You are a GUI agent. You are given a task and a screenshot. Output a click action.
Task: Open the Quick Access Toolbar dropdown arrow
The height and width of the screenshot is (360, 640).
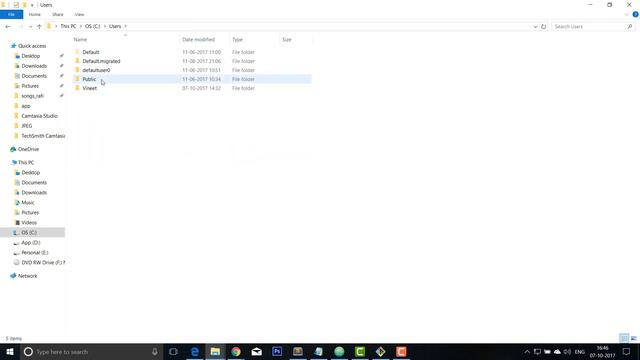point(32,5)
